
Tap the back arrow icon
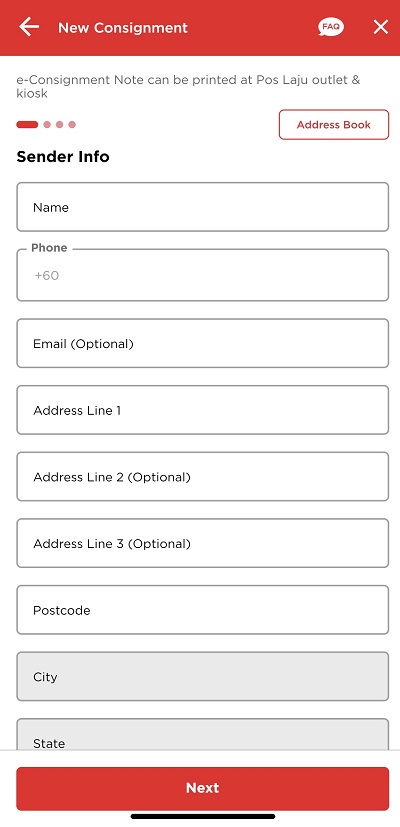29,27
